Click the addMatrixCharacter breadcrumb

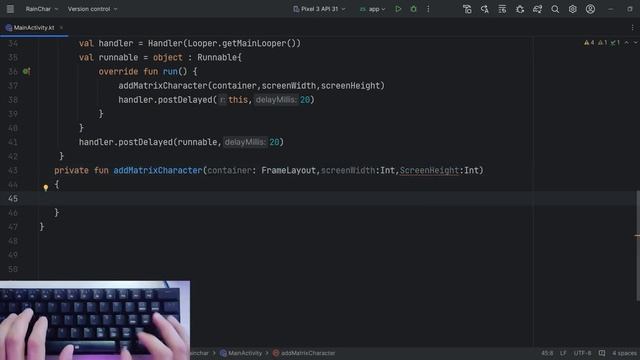click(304, 353)
